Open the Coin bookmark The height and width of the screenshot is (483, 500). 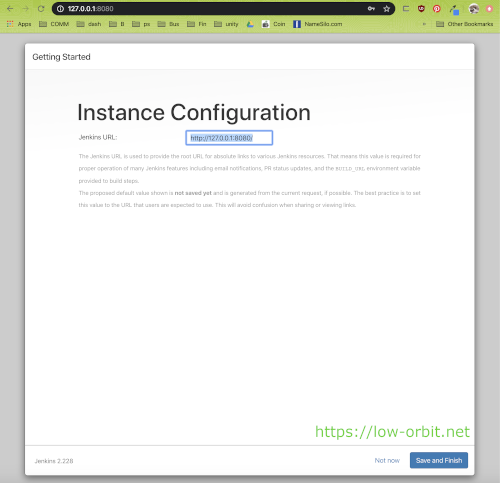click(x=274, y=24)
